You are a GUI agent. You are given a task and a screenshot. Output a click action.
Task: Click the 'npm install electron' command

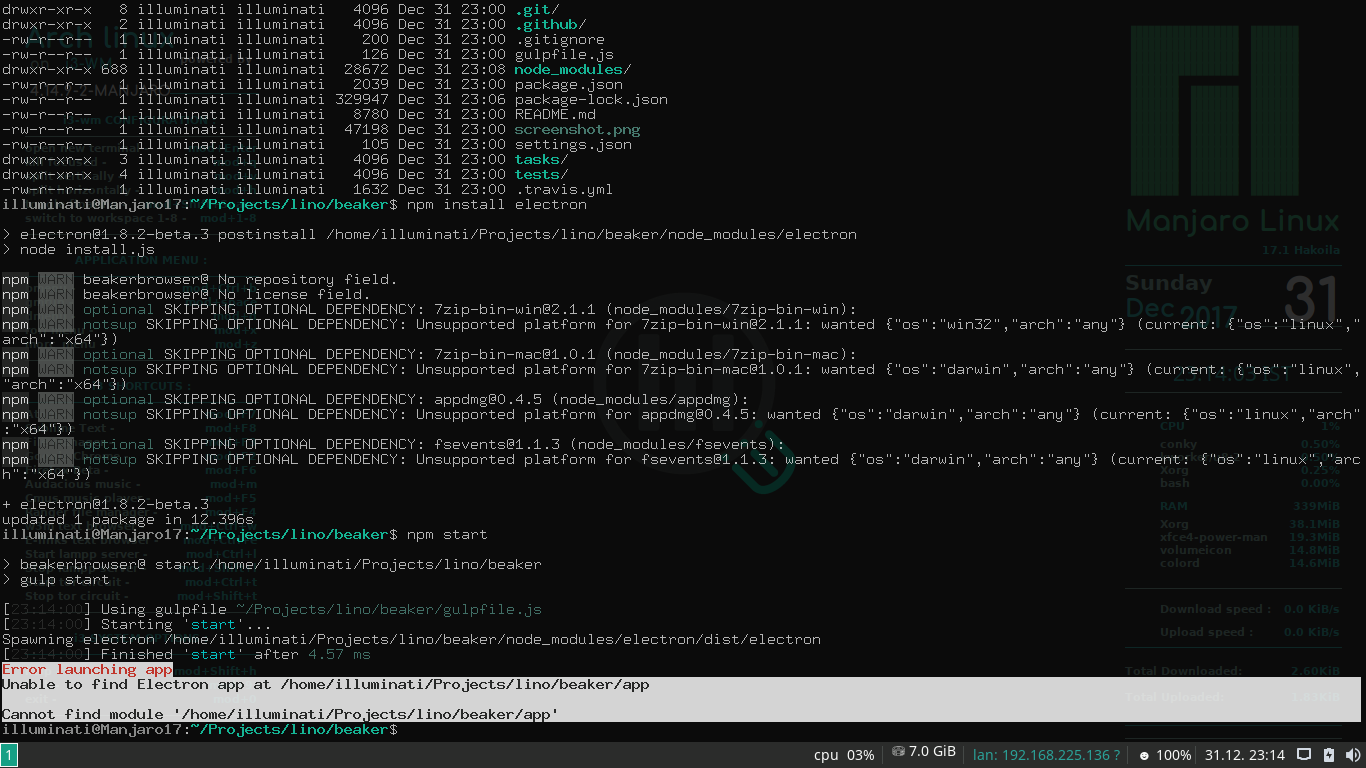pos(496,204)
